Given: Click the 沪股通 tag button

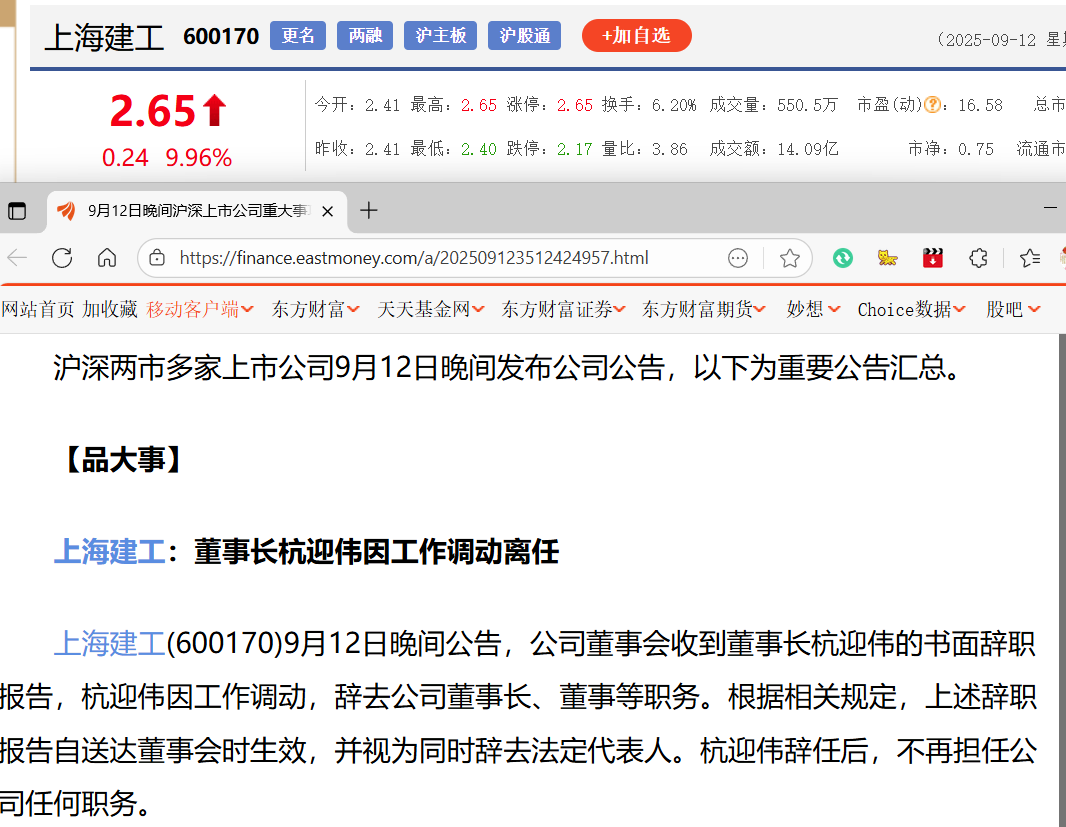Looking at the screenshot, I should pos(524,35).
